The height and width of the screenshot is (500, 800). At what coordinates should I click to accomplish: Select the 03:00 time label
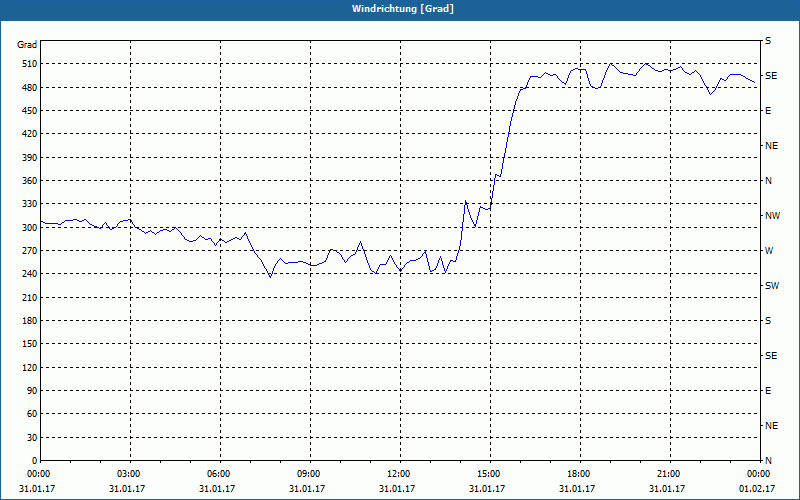click(131, 474)
